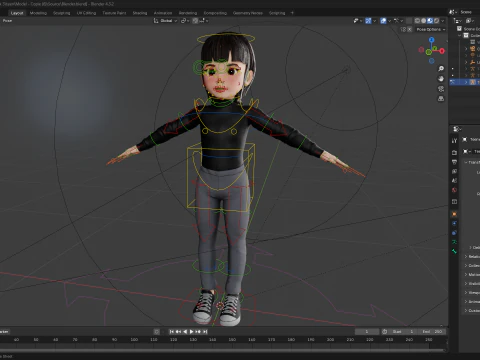Click the Start frame field
Image resolution: width=480 pixels, height=360 pixels.
[x=404, y=332]
